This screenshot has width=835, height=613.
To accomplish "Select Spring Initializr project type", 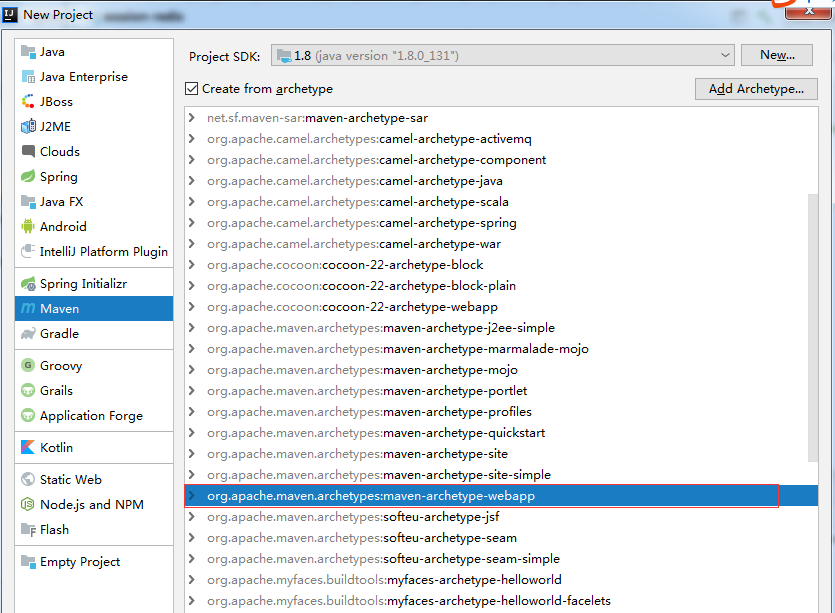I will (x=94, y=284).
